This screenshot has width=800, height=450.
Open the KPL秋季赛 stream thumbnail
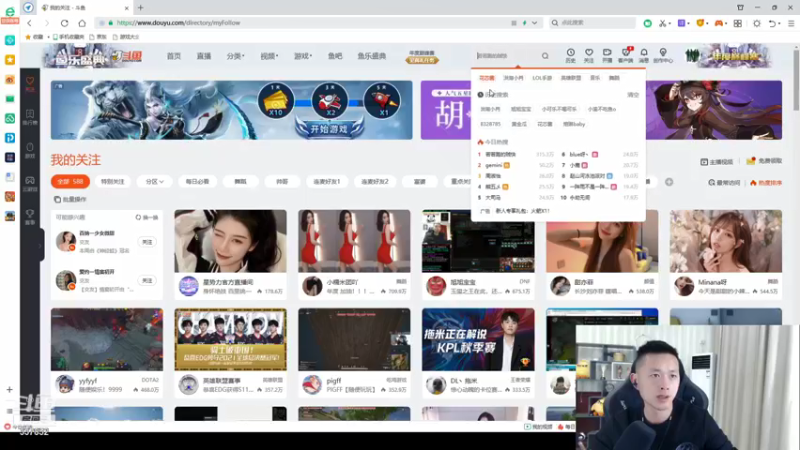click(x=478, y=339)
